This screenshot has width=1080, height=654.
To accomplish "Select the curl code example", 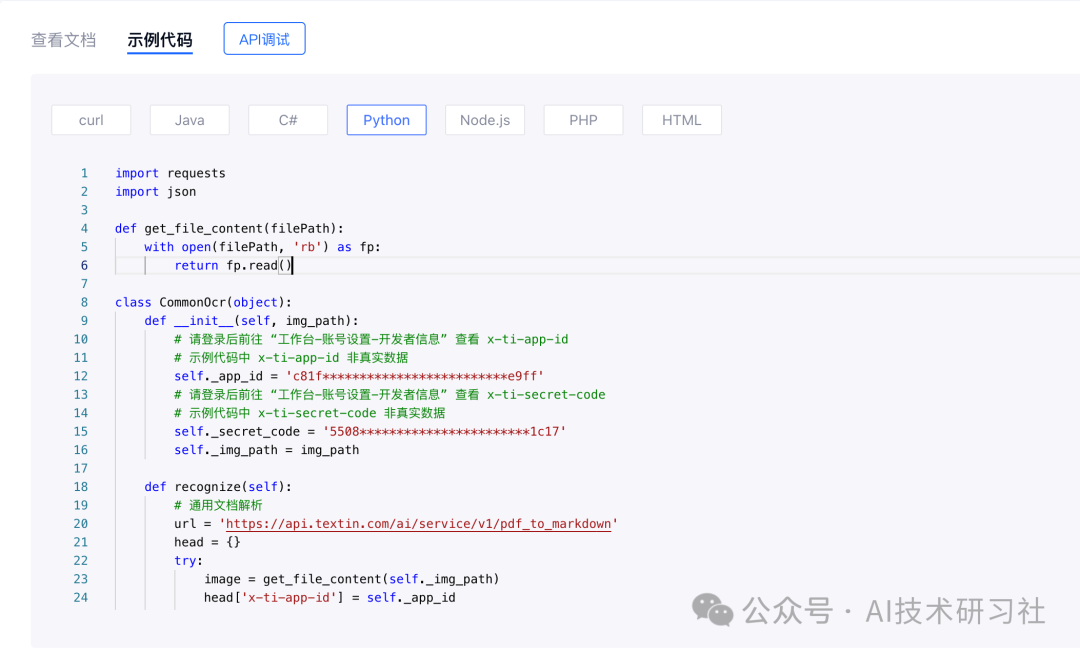I will point(91,119).
